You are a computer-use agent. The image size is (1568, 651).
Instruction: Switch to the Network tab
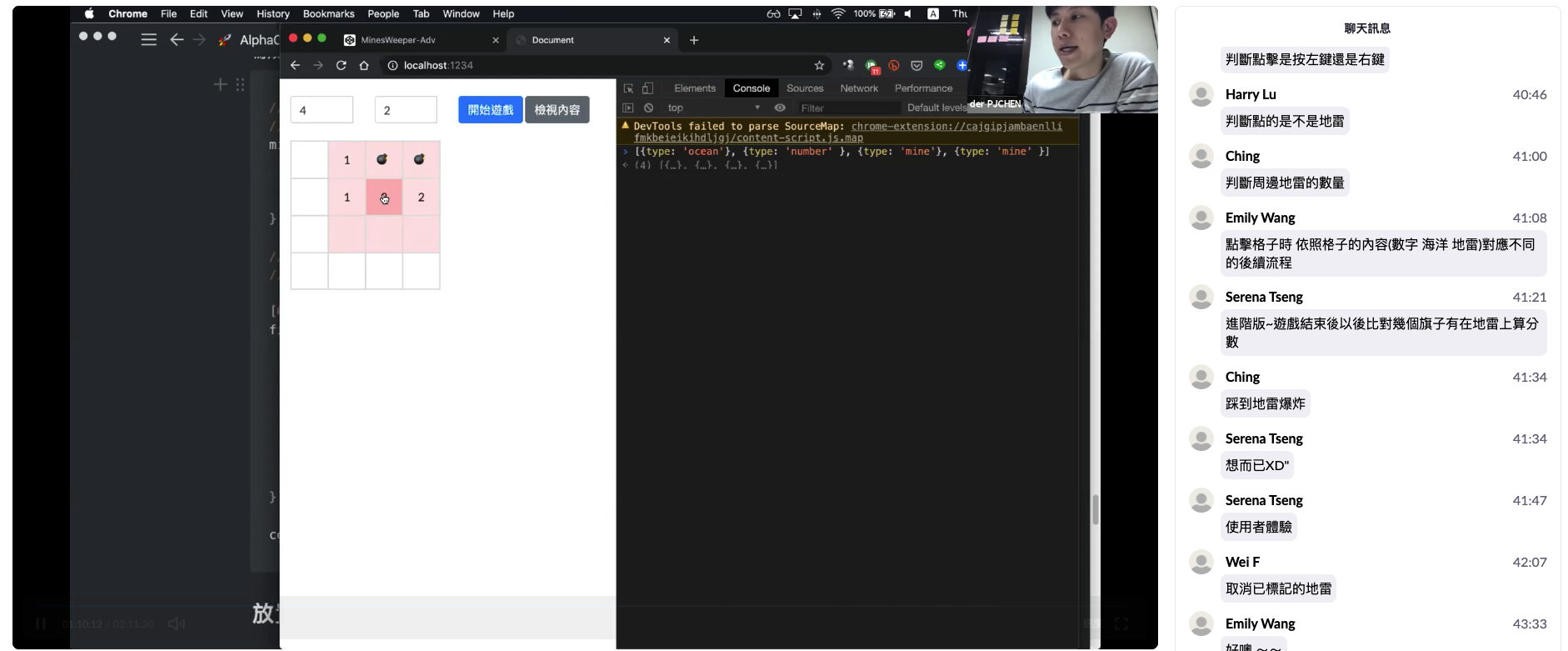tap(859, 88)
